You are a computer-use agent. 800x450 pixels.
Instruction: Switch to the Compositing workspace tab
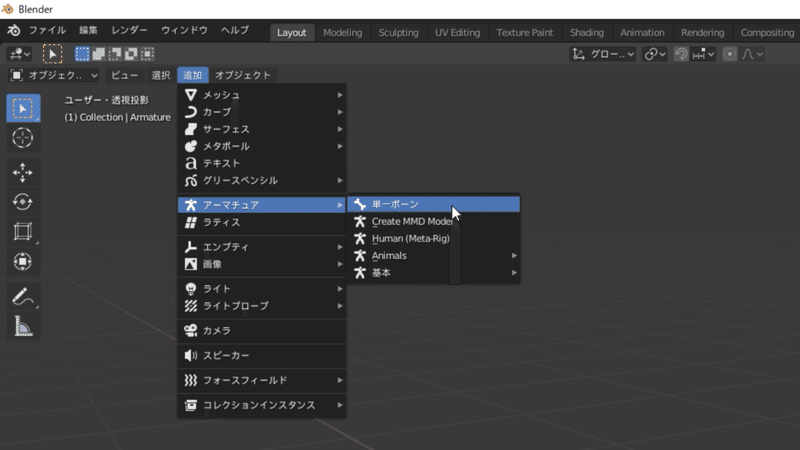[767, 33]
